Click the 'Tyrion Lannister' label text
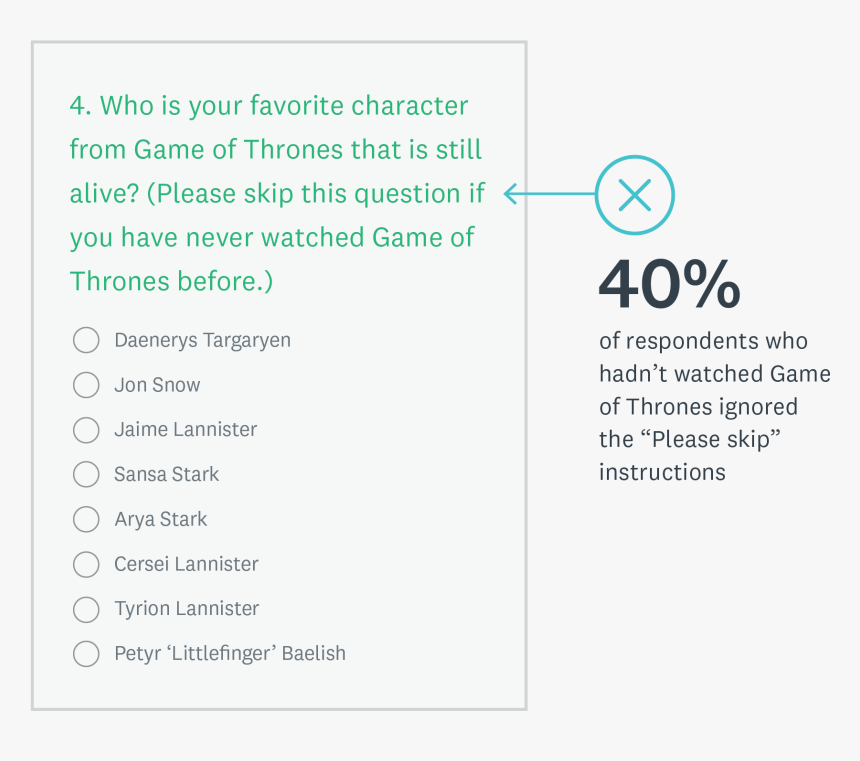 (186, 609)
